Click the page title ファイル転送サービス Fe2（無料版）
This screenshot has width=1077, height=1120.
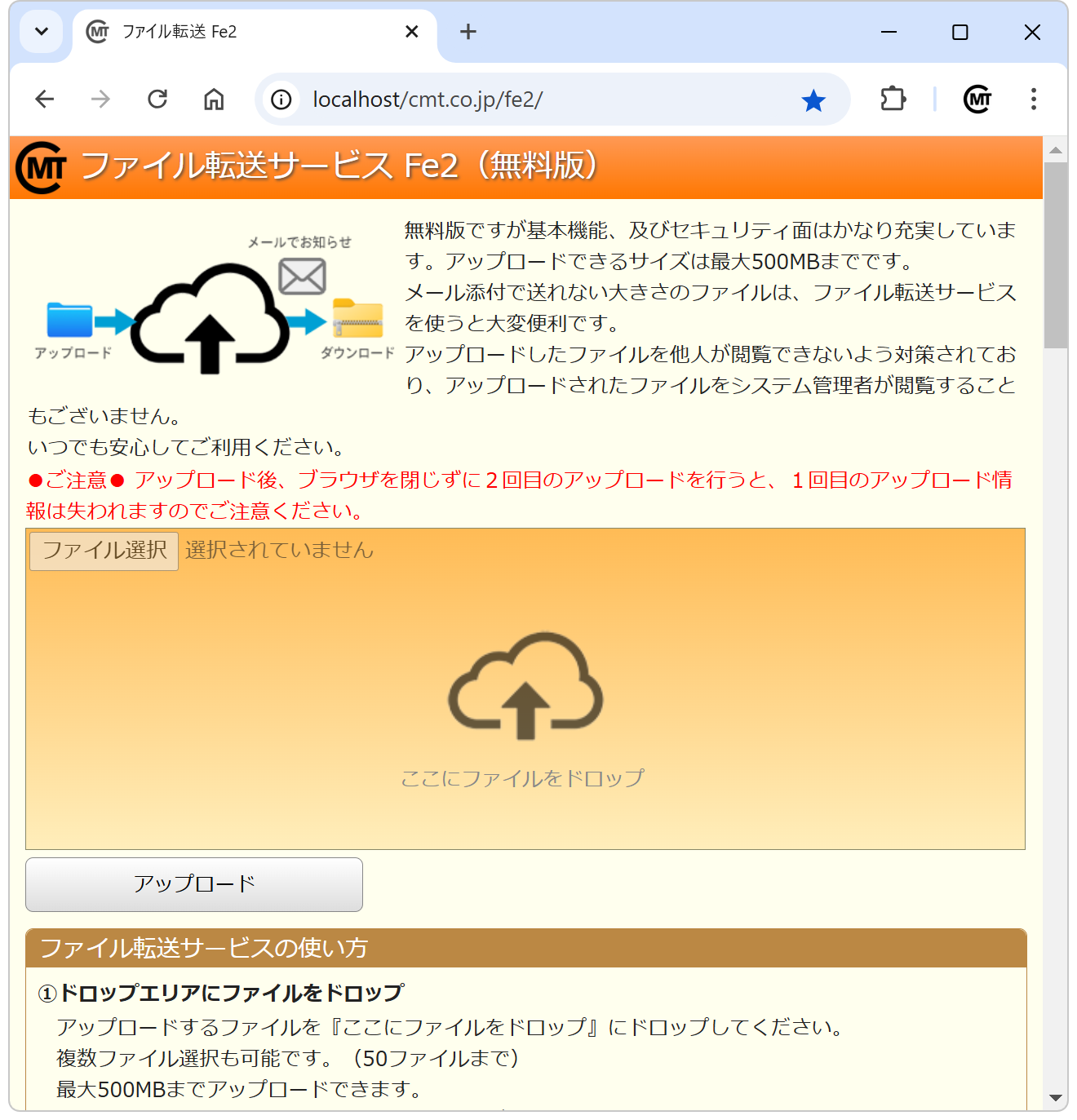tap(340, 166)
